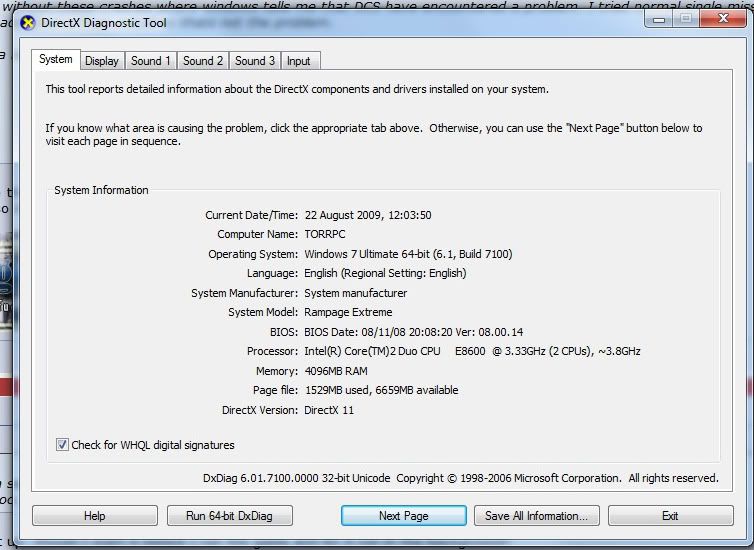Click Save All Information button

point(536,516)
